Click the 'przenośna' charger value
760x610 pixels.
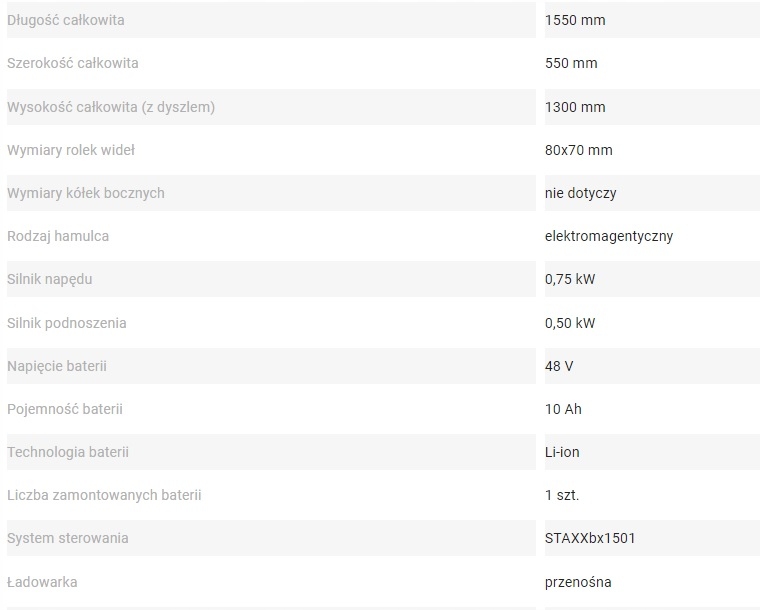tap(578, 582)
